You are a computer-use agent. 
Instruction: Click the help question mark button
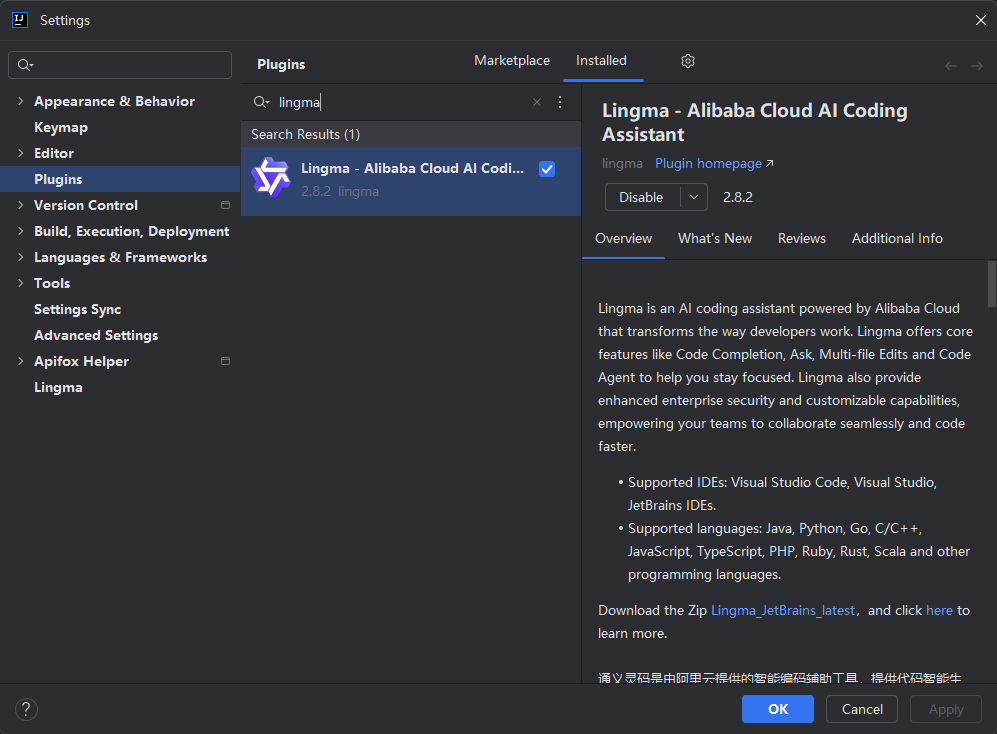pos(26,709)
